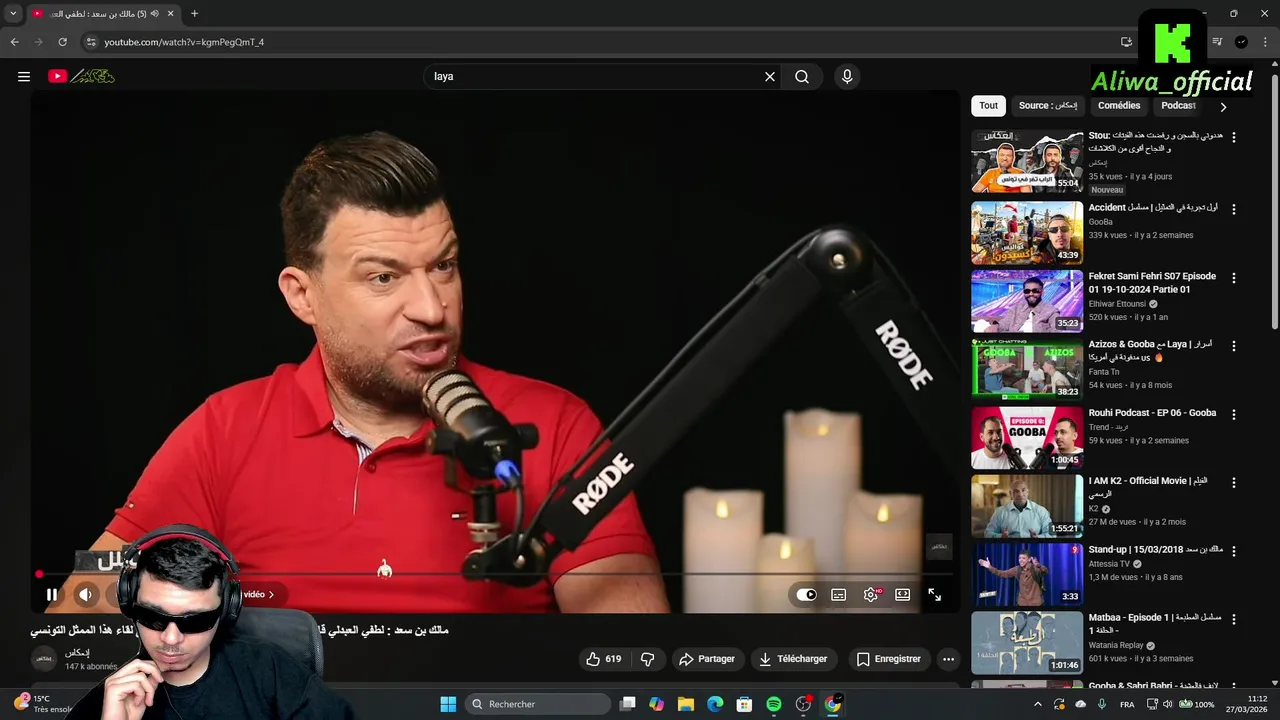Viewport: 1280px width, 720px height.
Task: Click the address bar URL
Action: click(184, 42)
